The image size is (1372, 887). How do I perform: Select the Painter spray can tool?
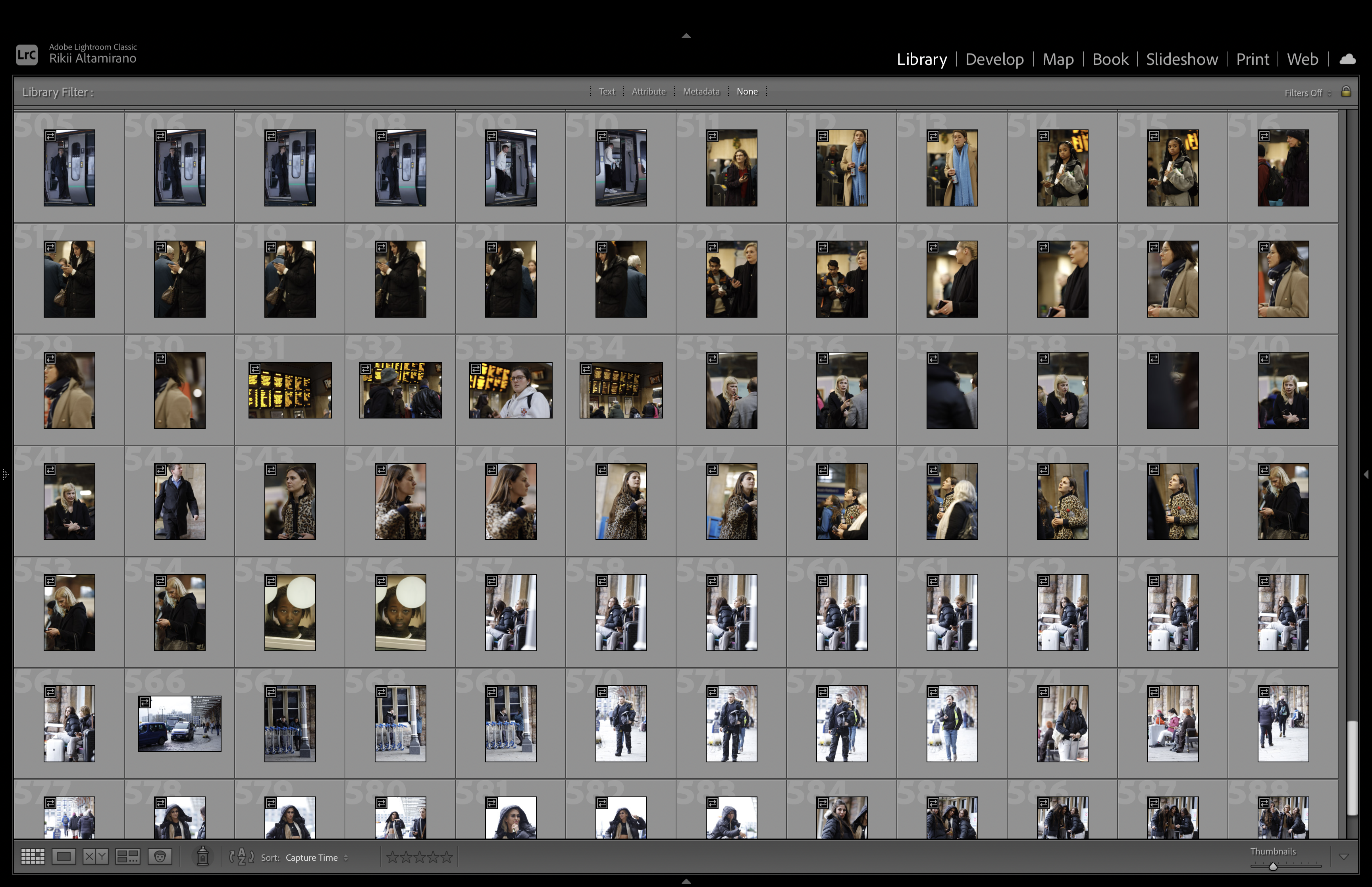(202, 856)
